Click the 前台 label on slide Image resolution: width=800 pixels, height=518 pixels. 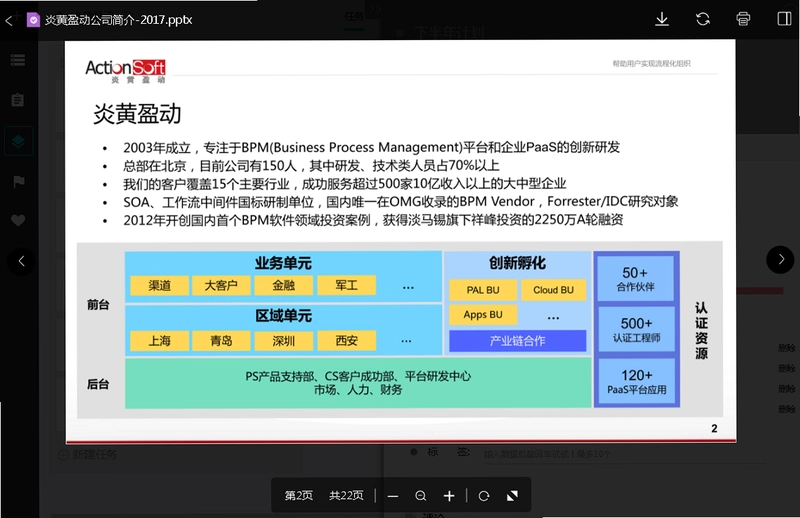pyautogui.click(x=98, y=305)
